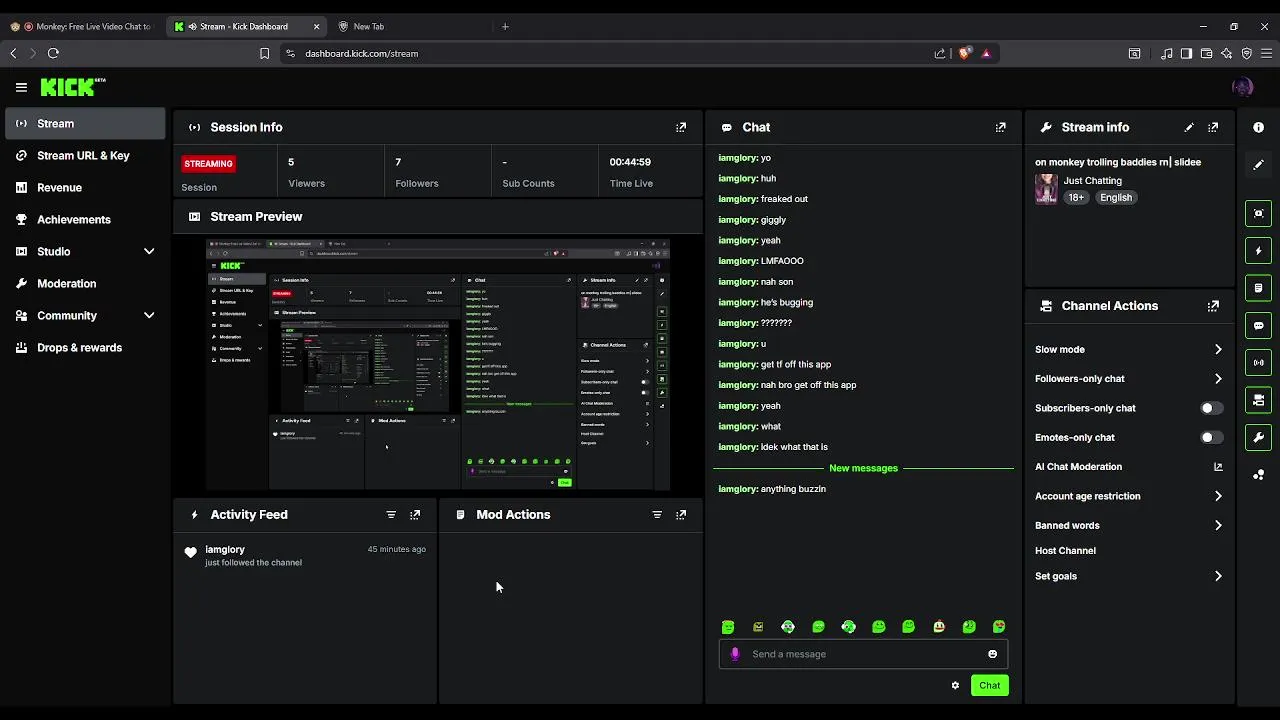Screen dimensions: 1280x720
Task: Toggle the browser sidebar panel icon
Action: tap(1186, 53)
